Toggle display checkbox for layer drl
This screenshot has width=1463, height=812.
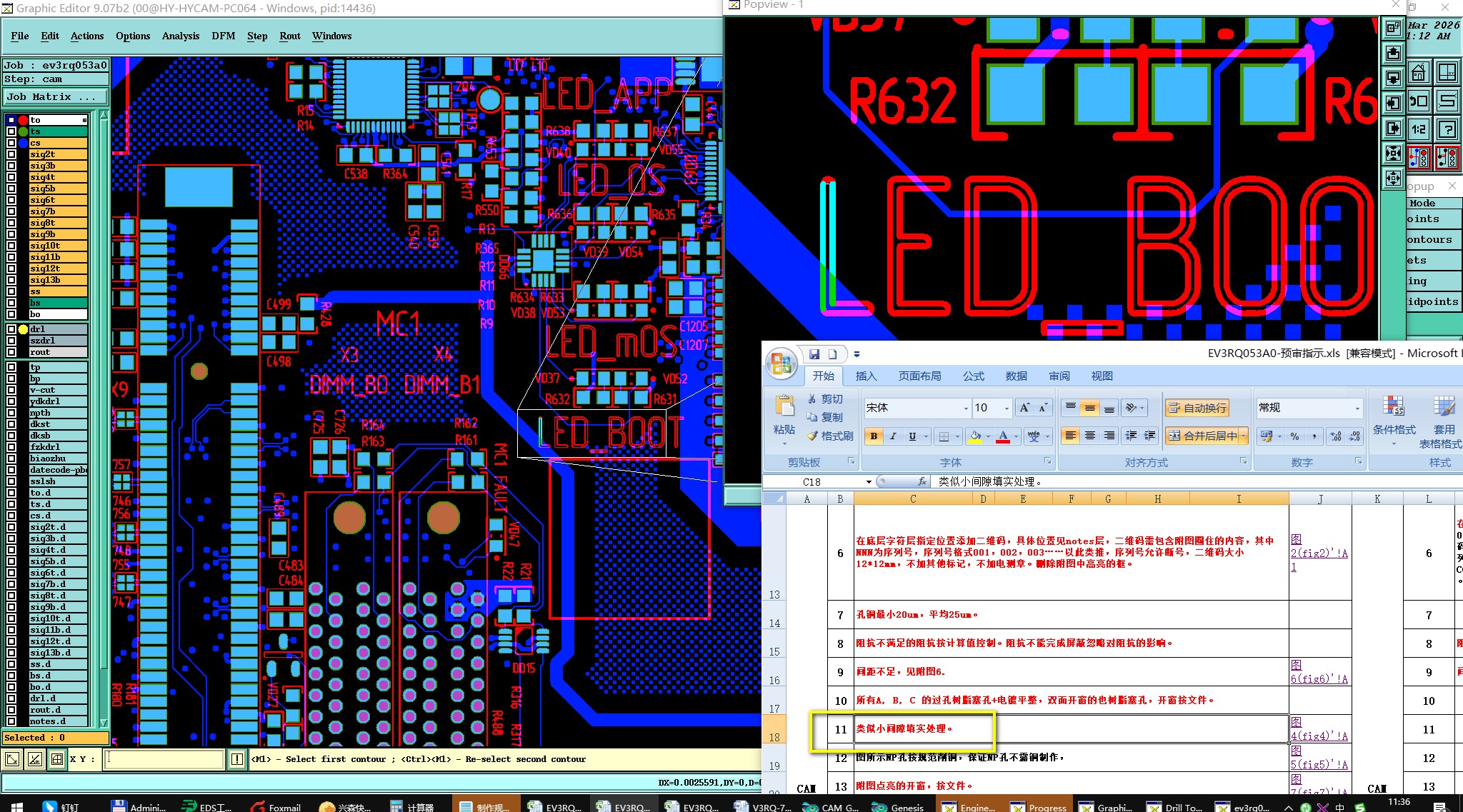(x=11, y=329)
